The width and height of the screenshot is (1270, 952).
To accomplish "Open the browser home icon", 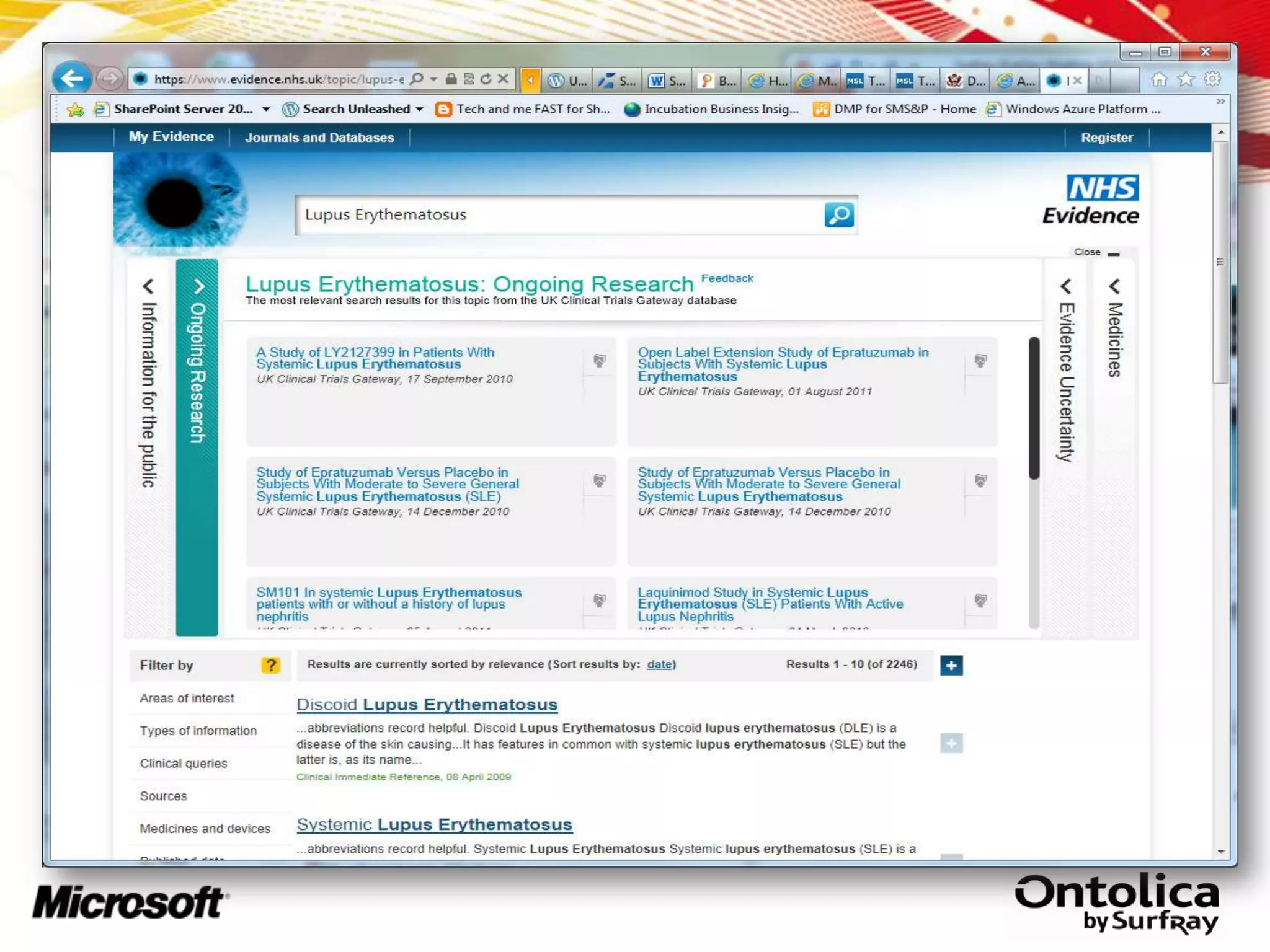I will pyautogui.click(x=1158, y=79).
